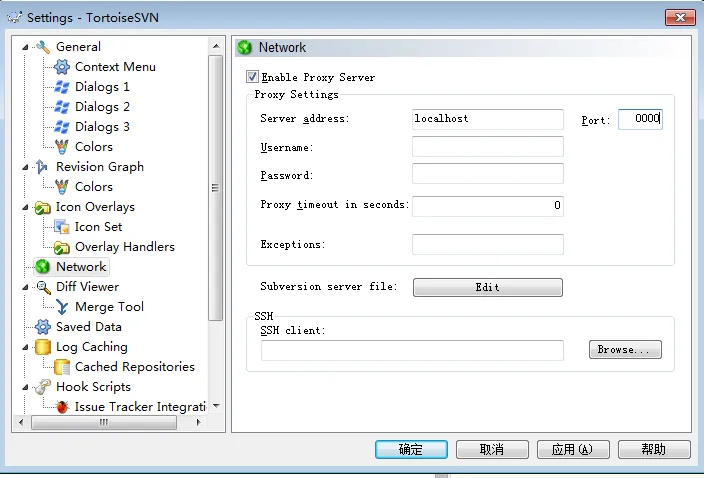Click the 取消 (Cancel) button
This screenshot has width=704, height=478.
(x=492, y=449)
